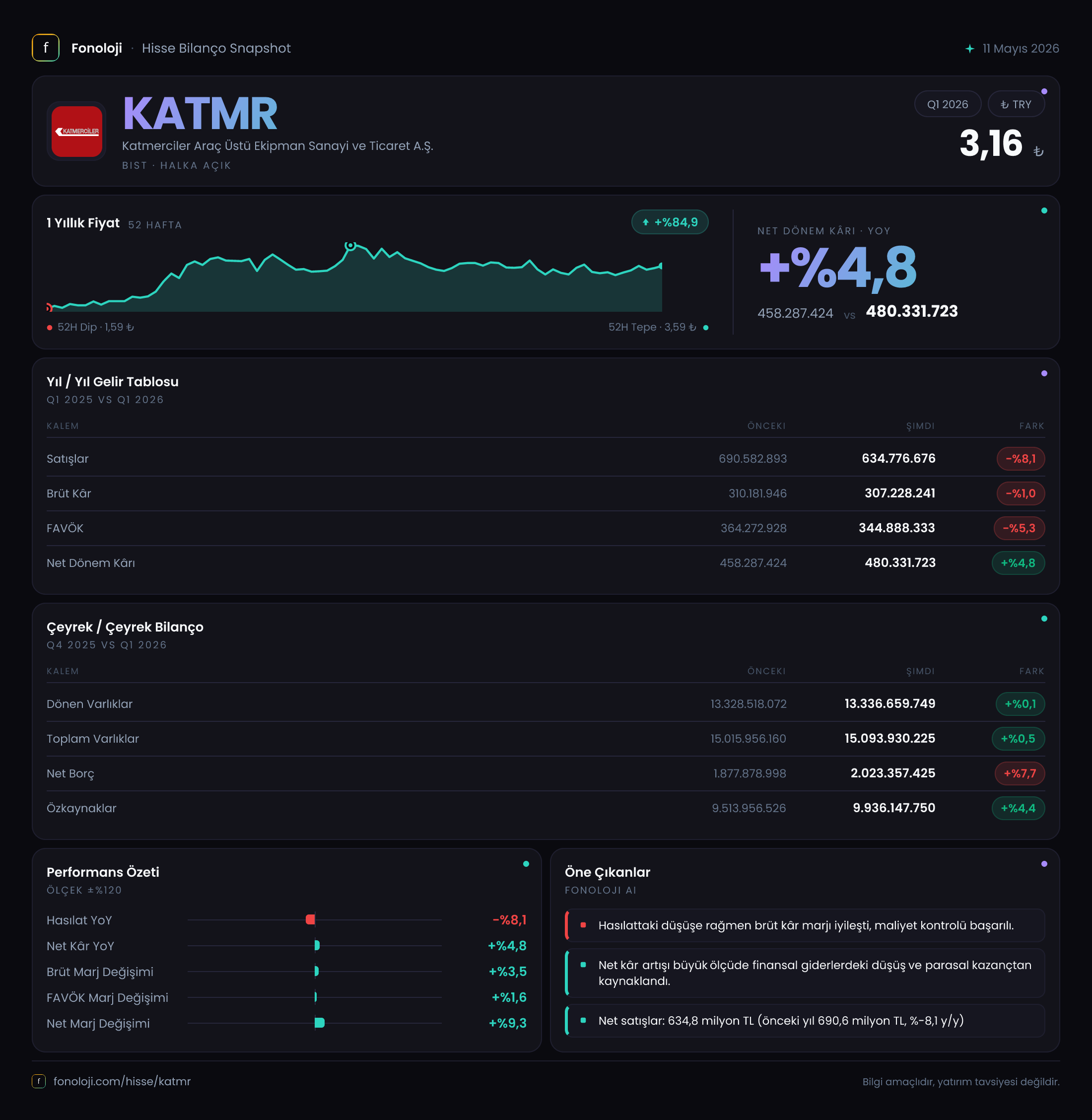Click the purple dot in the Öne Çıkanlar card corner

[1044, 863]
